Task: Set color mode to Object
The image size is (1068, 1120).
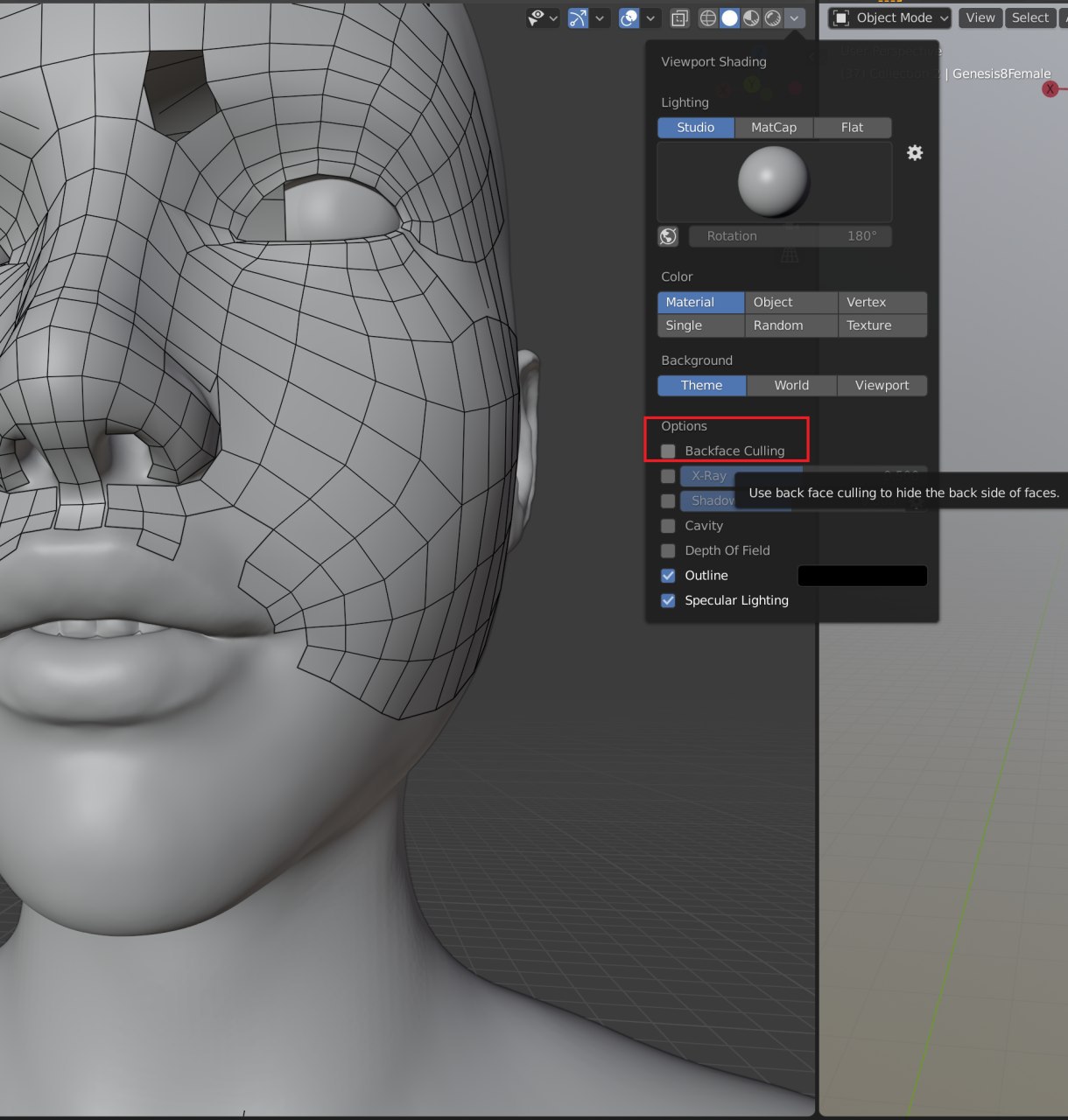Action: [791, 302]
